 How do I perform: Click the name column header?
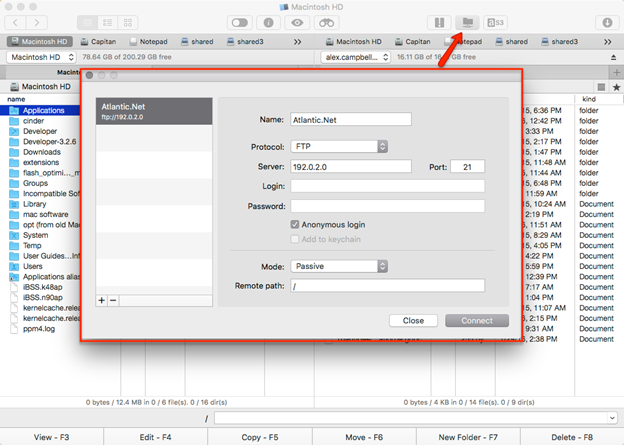[16, 99]
